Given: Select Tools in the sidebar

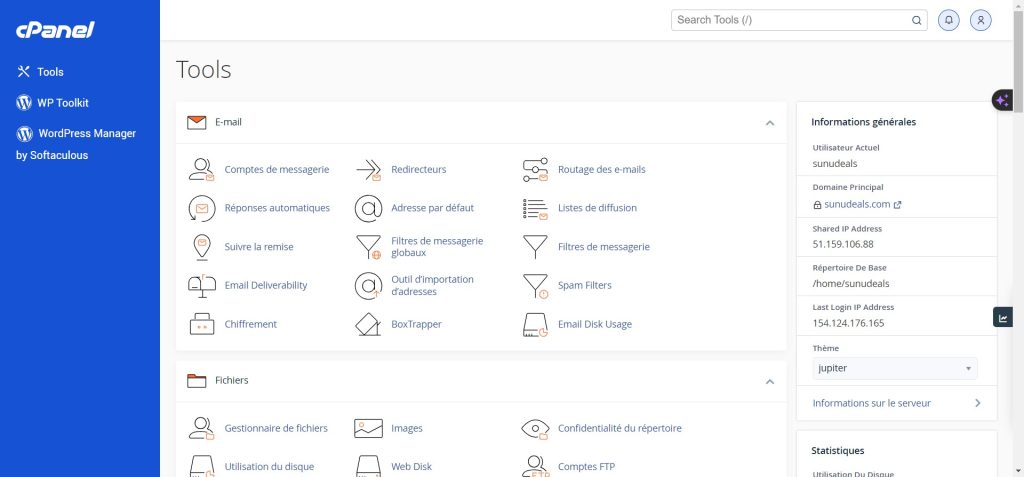Looking at the screenshot, I should tap(50, 72).
